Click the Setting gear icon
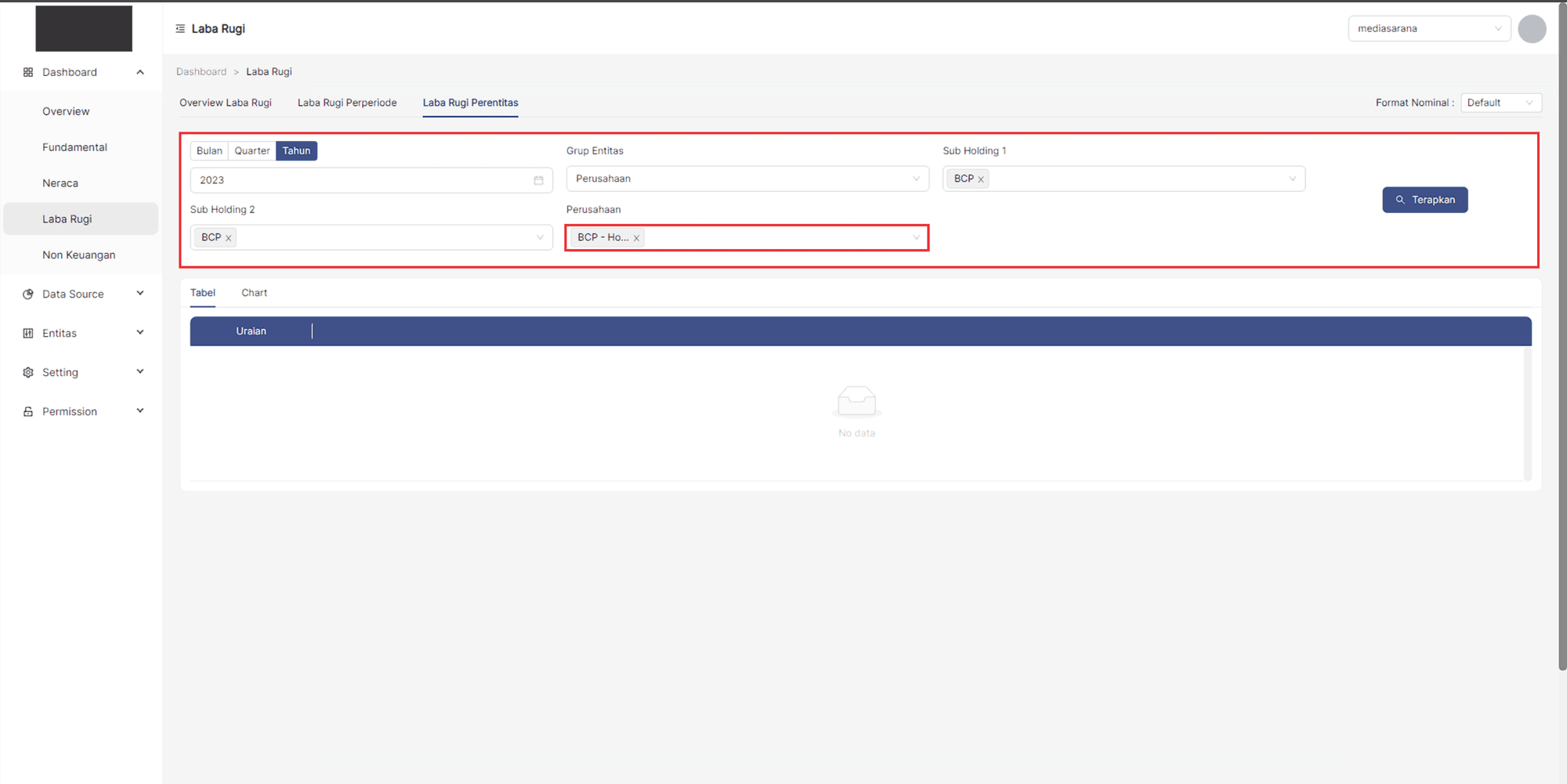The image size is (1567, 784). pos(28,373)
